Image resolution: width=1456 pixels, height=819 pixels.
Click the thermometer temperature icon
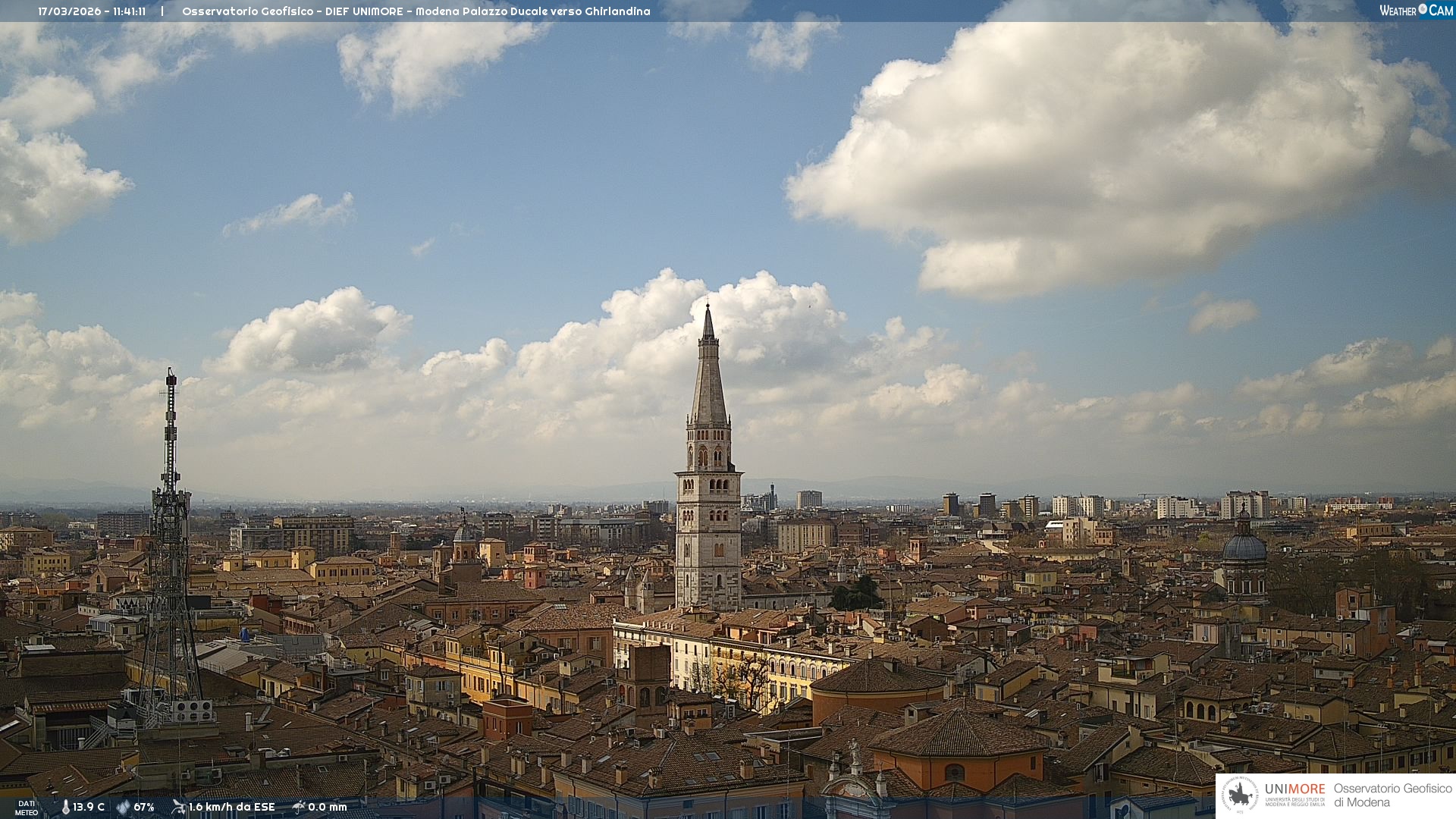[65, 807]
